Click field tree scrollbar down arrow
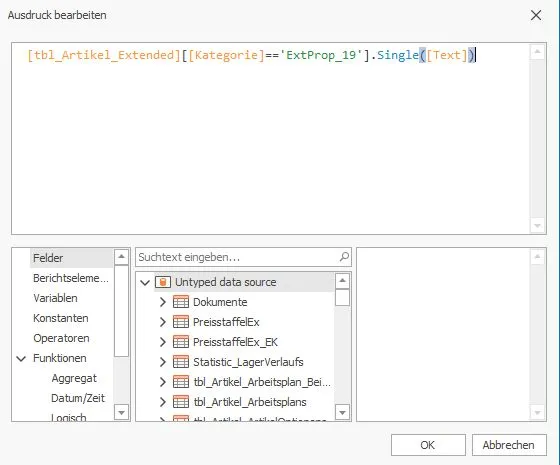This screenshot has height=465, width=560. [x=342, y=413]
